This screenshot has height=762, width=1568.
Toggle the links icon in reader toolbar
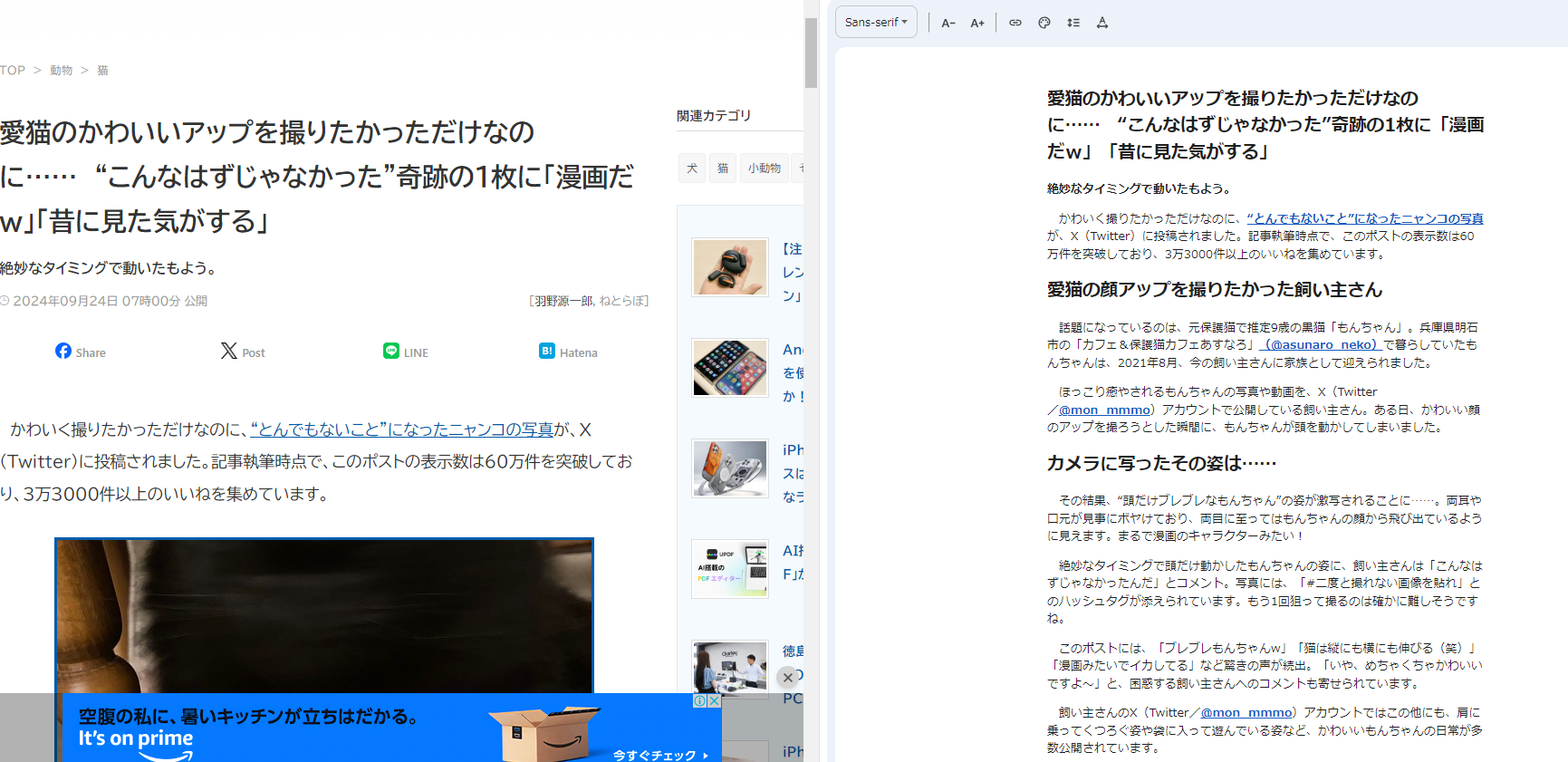coord(1015,23)
